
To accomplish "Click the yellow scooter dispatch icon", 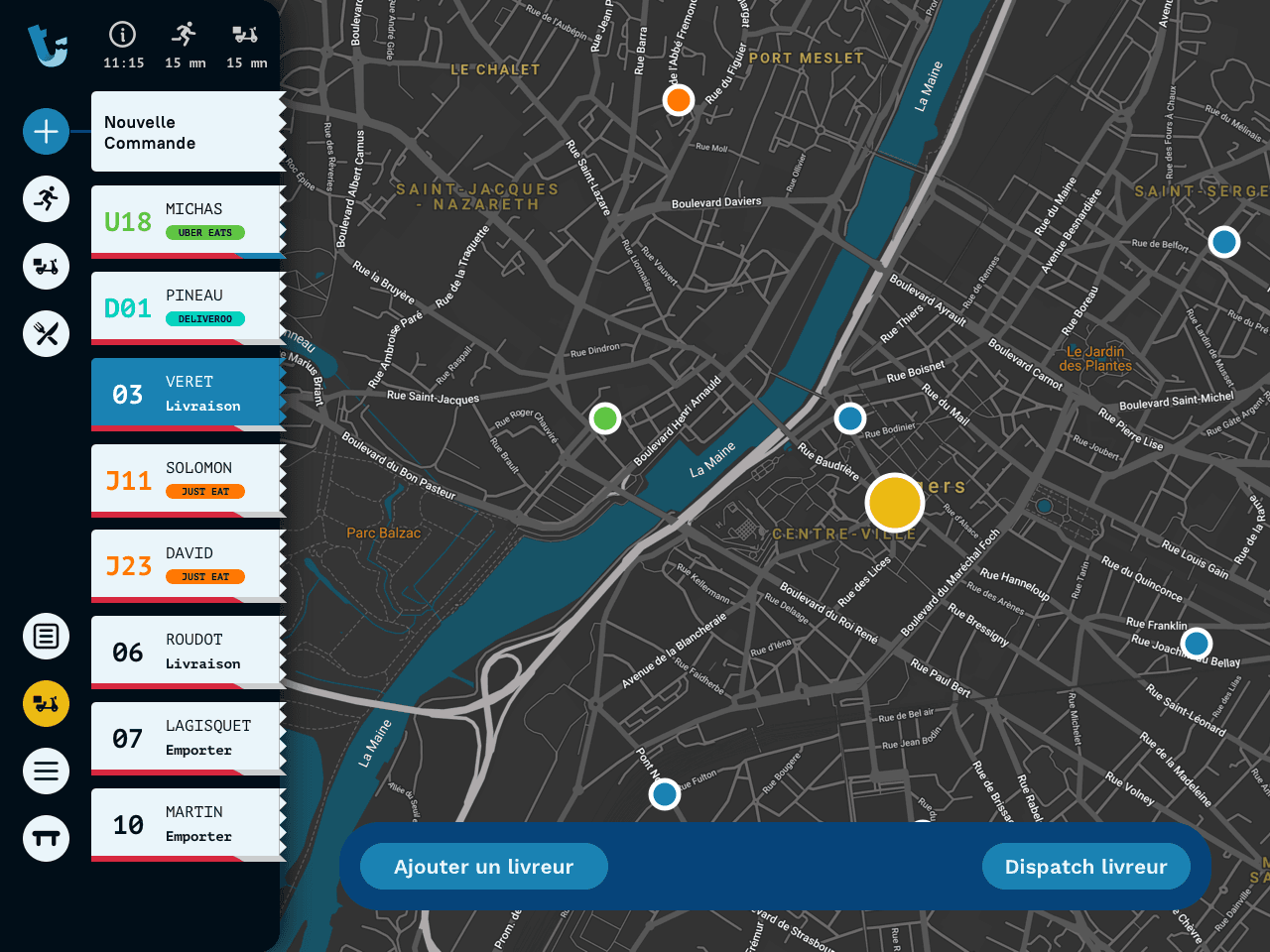I will tap(47, 703).
